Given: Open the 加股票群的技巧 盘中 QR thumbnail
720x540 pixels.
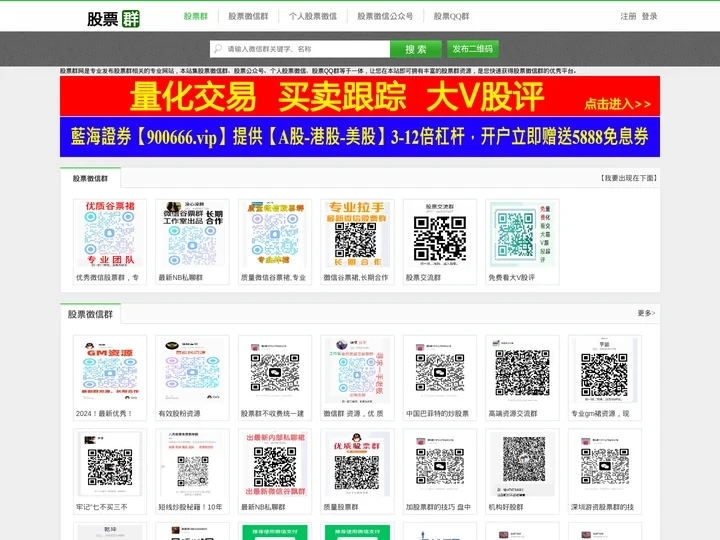Looking at the screenshot, I should point(439,464).
